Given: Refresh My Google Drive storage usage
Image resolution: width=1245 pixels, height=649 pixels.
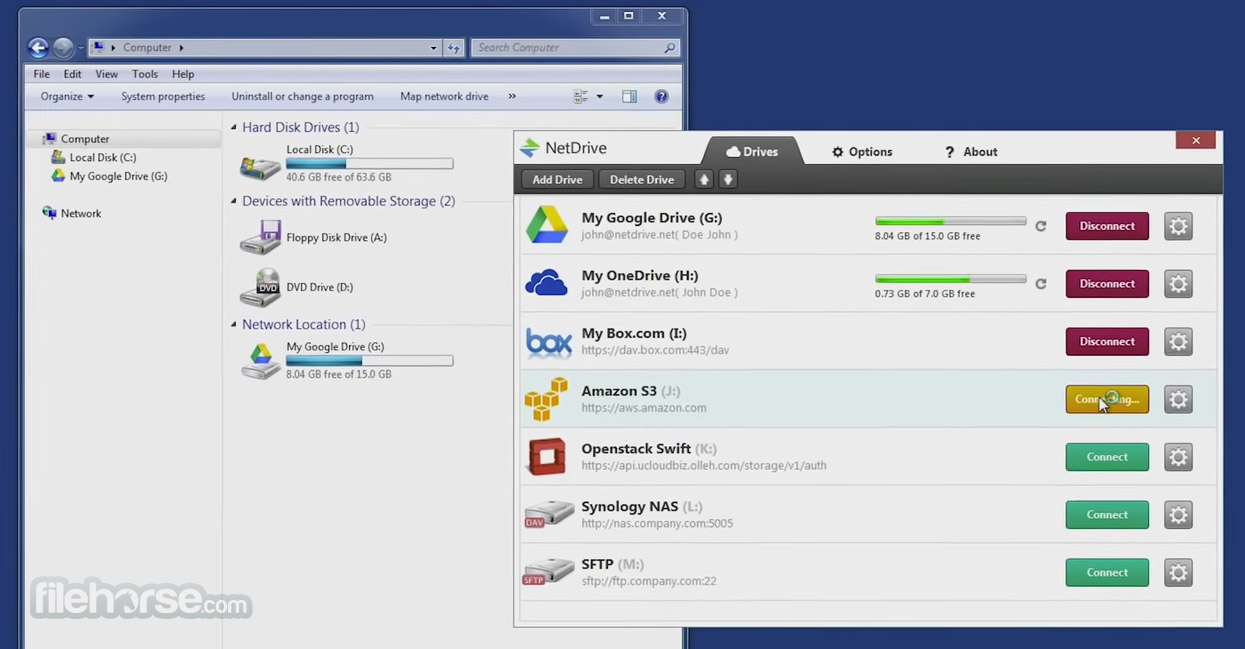Looking at the screenshot, I should pyautogui.click(x=1041, y=226).
